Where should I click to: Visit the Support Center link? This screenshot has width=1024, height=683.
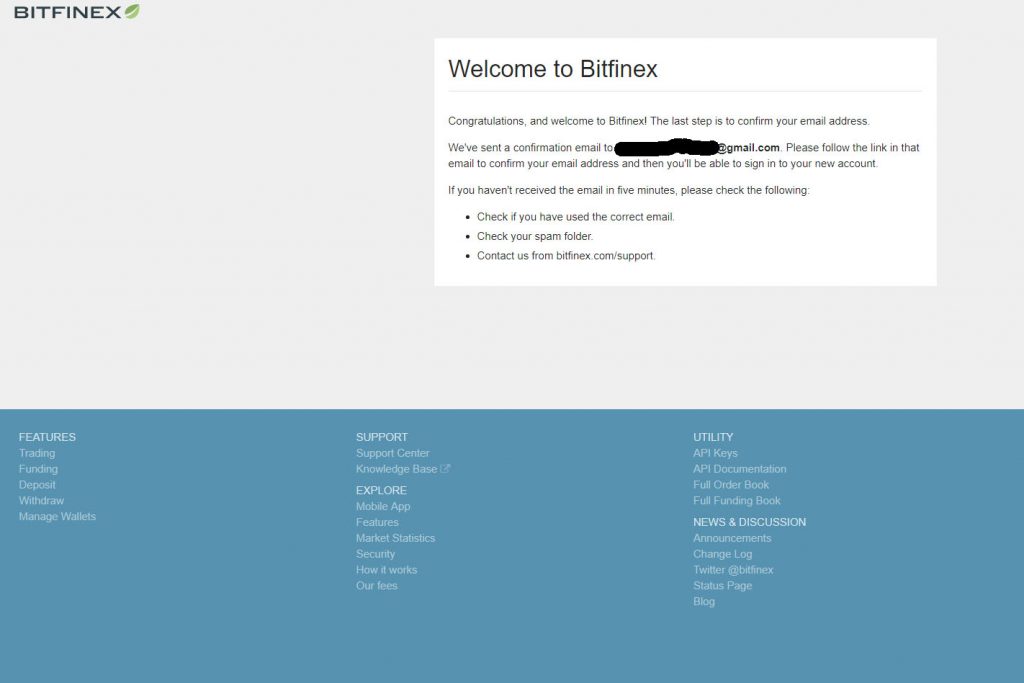pos(392,453)
